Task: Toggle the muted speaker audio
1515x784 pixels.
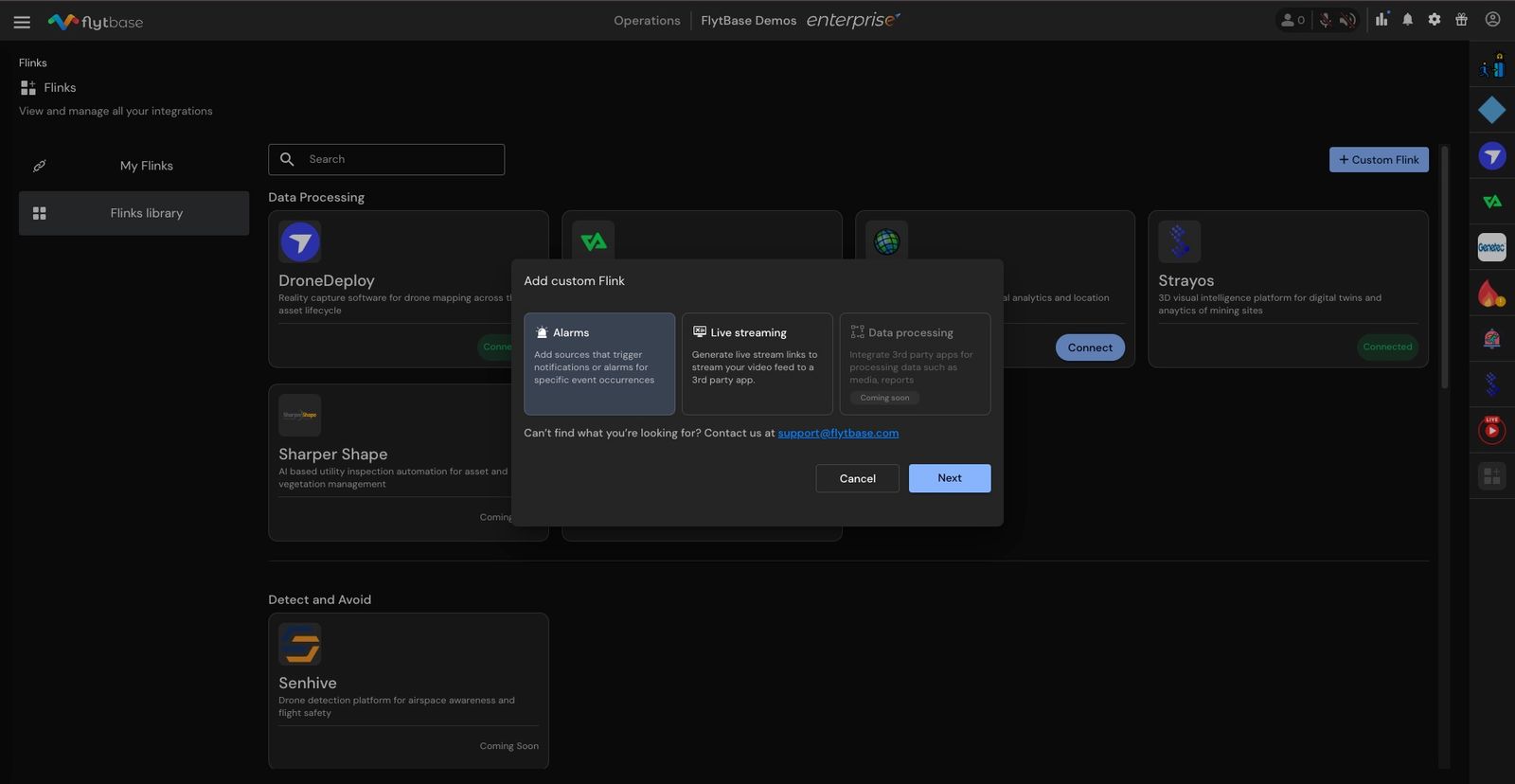Action: (x=1347, y=20)
